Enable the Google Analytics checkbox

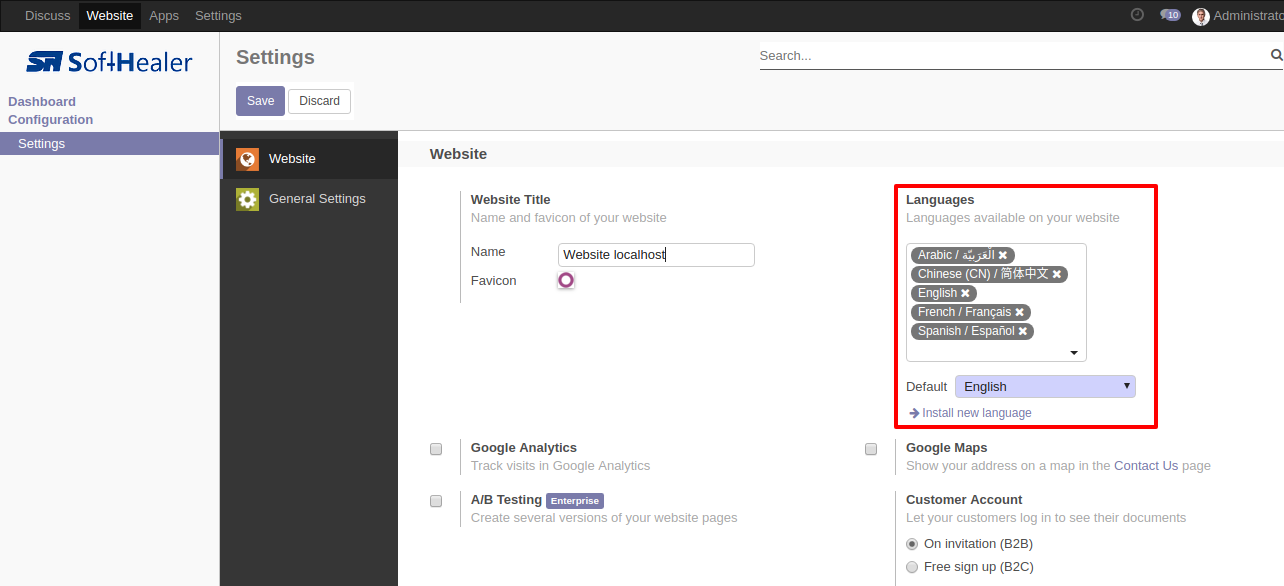coord(436,449)
